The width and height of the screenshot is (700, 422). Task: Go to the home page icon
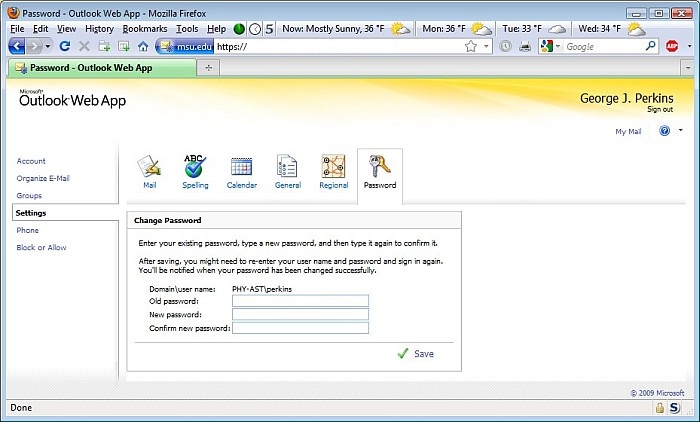tap(143, 46)
